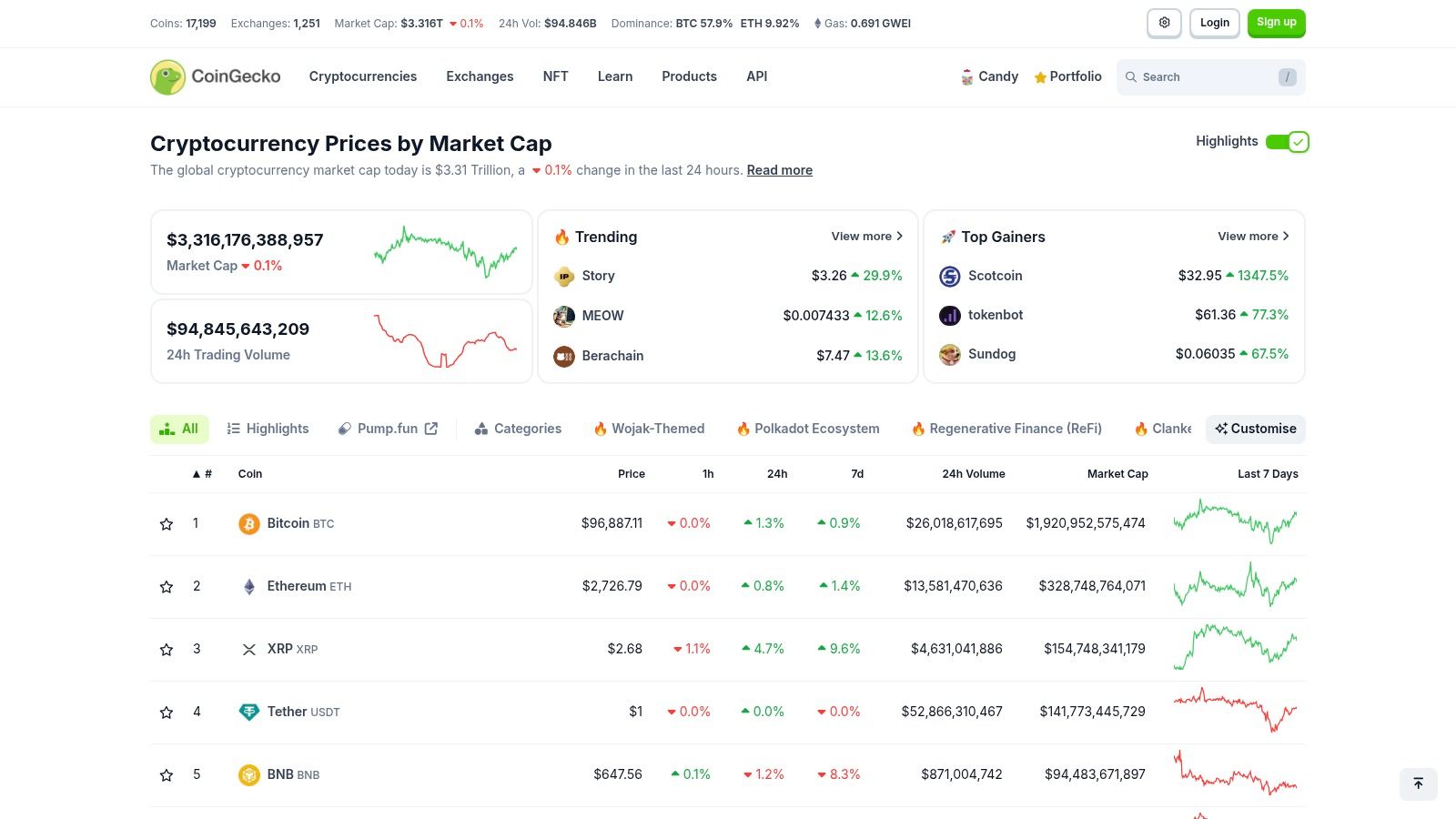Image resolution: width=1456 pixels, height=819 pixels.
Task: Switch to the Categories tab
Action: coord(518,430)
